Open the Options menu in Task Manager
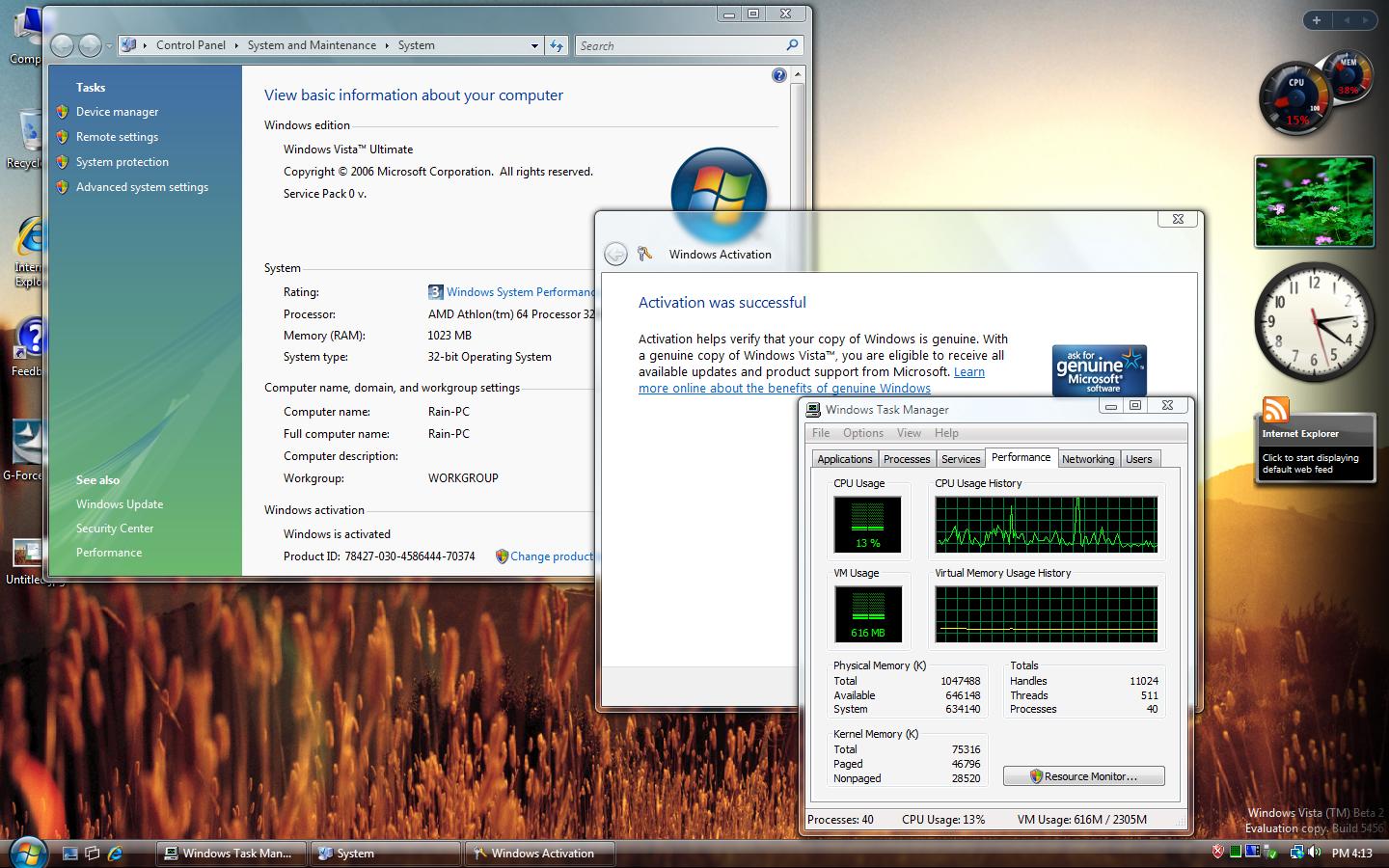The width and height of the screenshot is (1389, 868). click(862, 433)
